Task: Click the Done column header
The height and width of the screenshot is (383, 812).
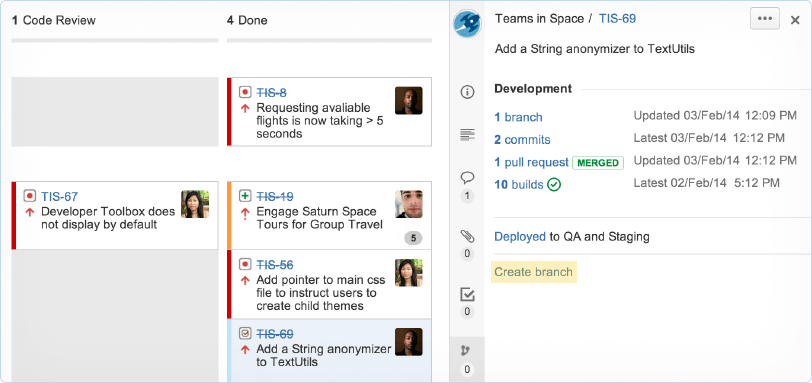Action: 247,20
